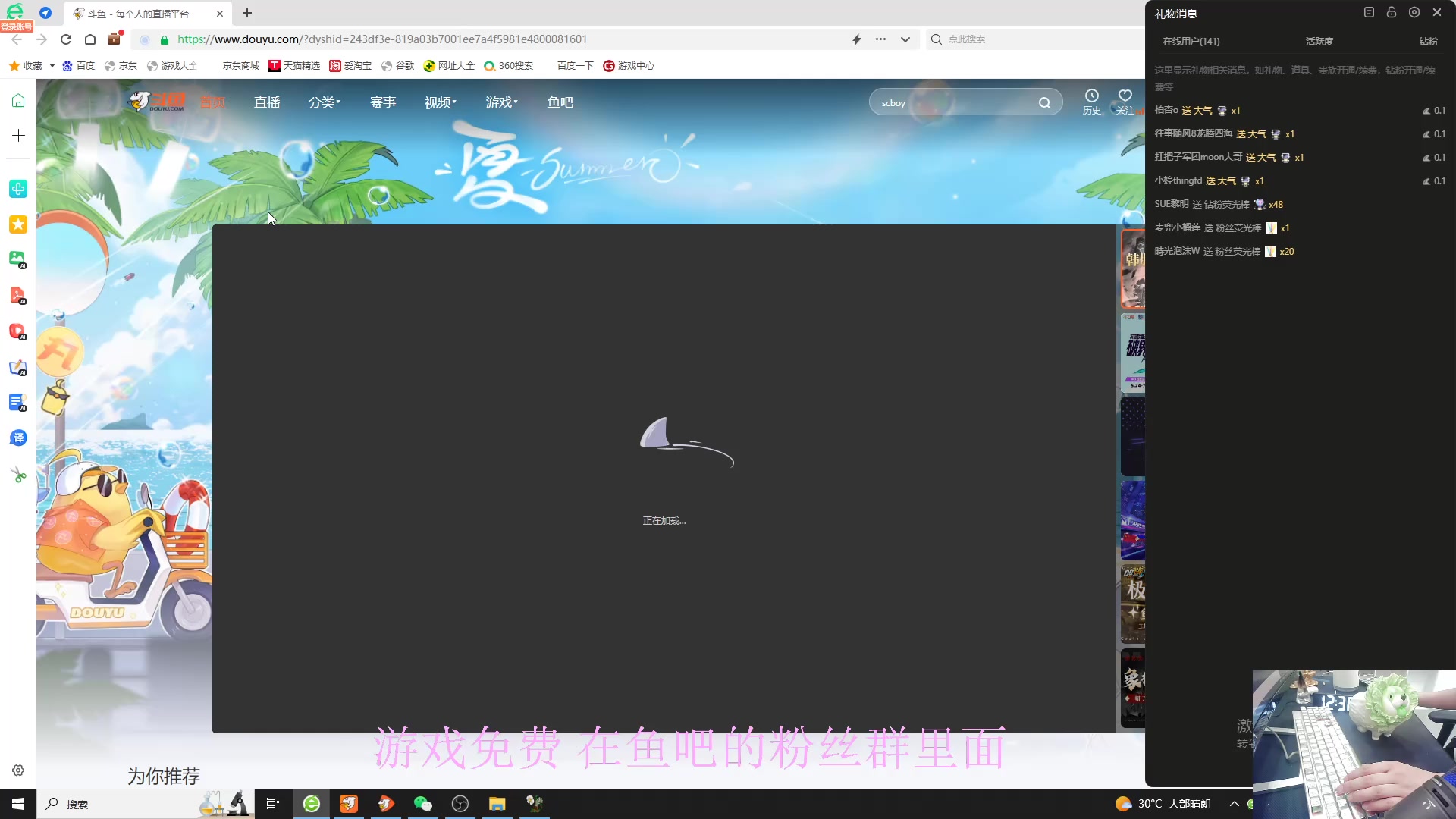
Task: Open the 鱼吧 forum menu item
Action: pyautogui.click(x=560, y=102)
